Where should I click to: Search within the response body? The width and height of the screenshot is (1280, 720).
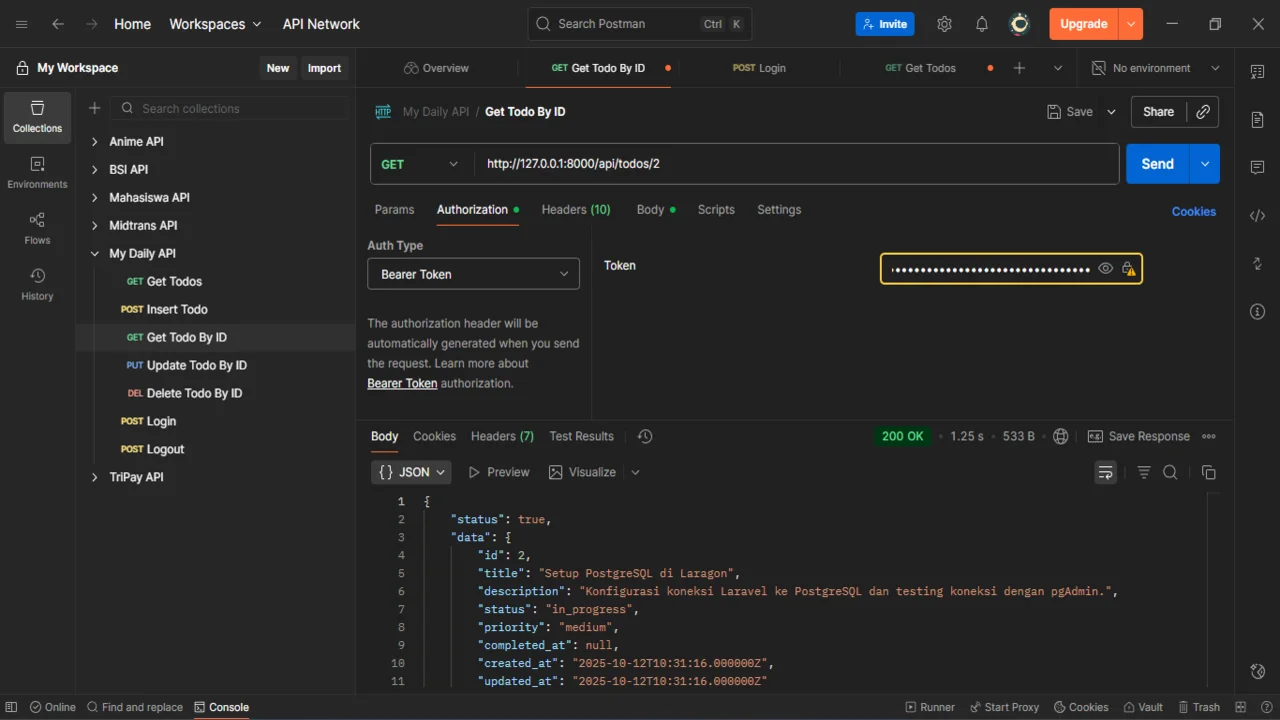[1170, 472]
